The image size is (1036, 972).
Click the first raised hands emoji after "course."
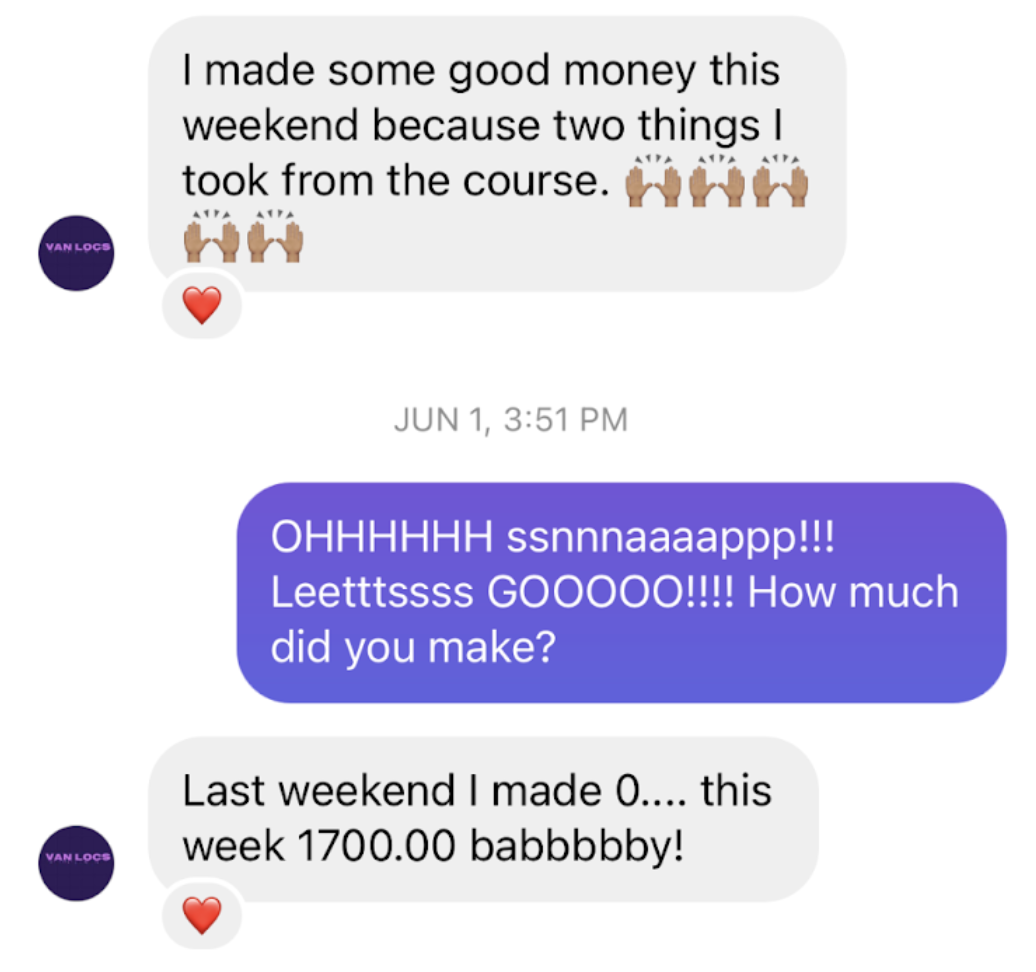tap(653, 181)
